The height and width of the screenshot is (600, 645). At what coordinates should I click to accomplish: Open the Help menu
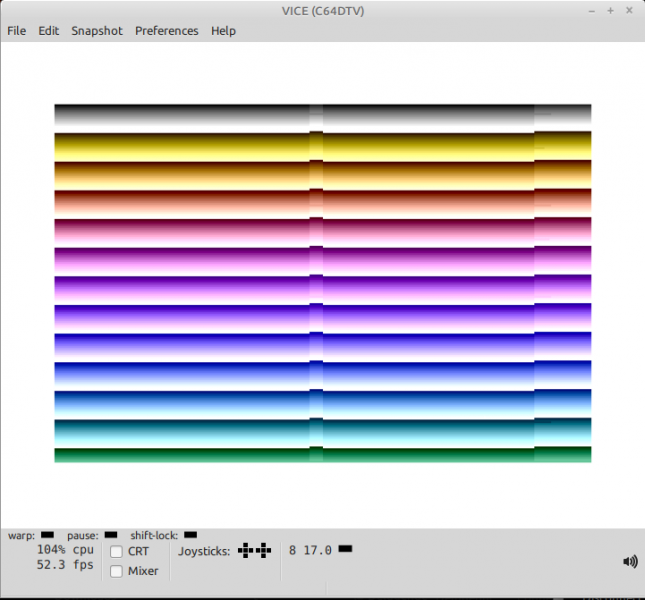coord(224,31)
